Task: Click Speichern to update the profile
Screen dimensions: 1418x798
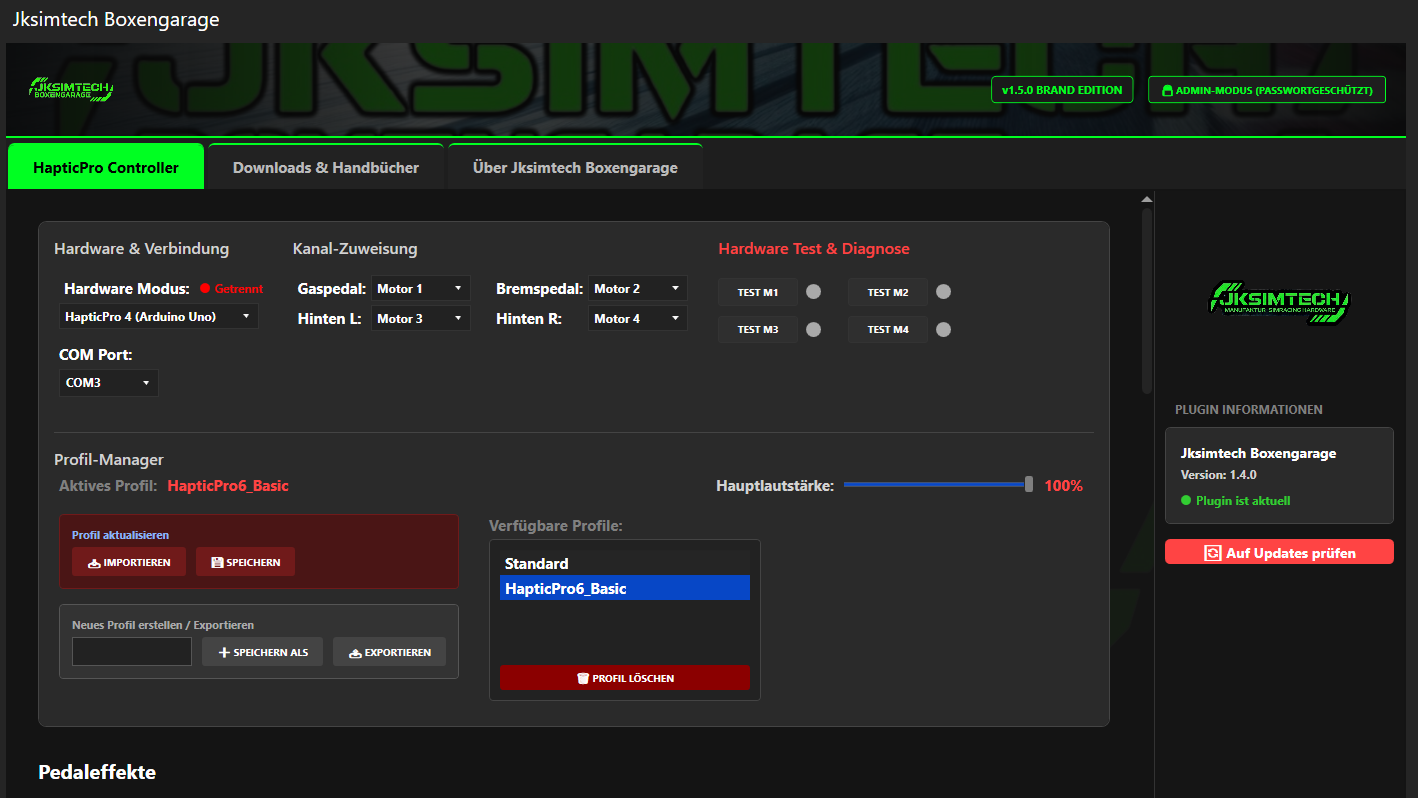Action: click(245, 562)
